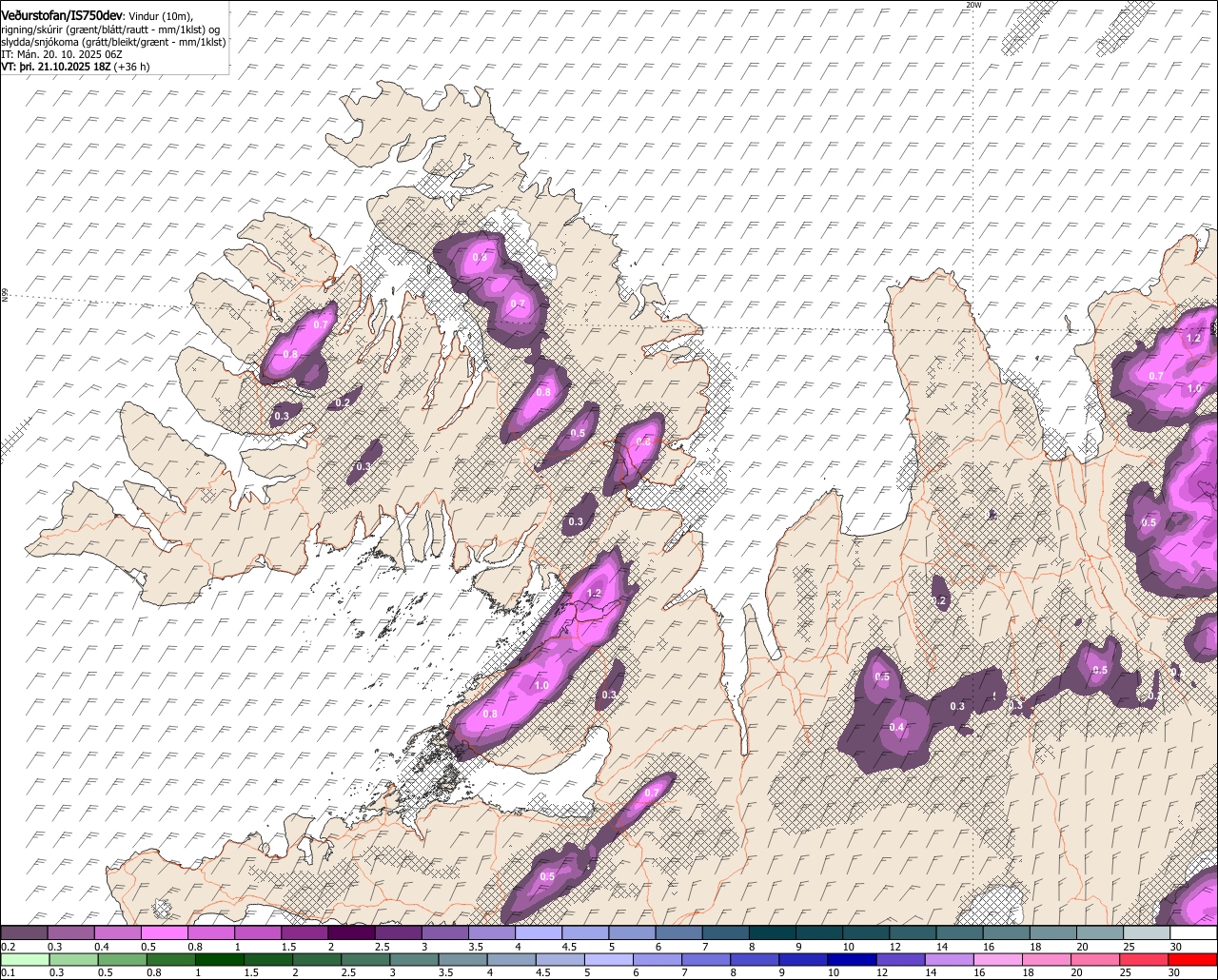Pick snow legend swatch starting at 12
The image size is (1218, 980).
(912, 933)
